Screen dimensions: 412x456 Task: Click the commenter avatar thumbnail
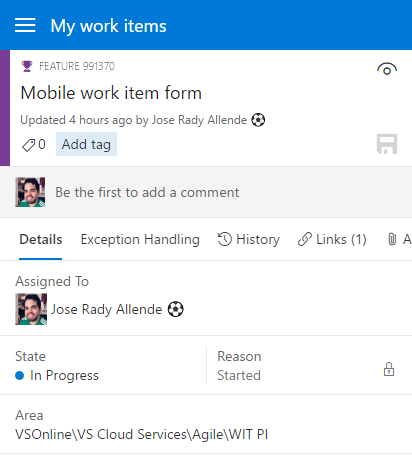point(30,192)
